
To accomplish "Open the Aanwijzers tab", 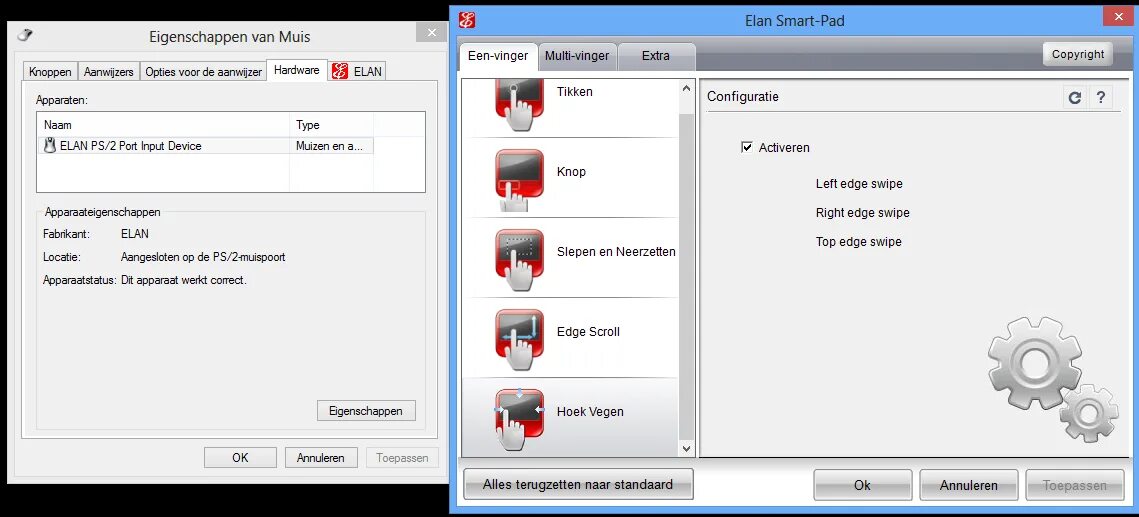I will pyautogui.click(x=108, y=72).
